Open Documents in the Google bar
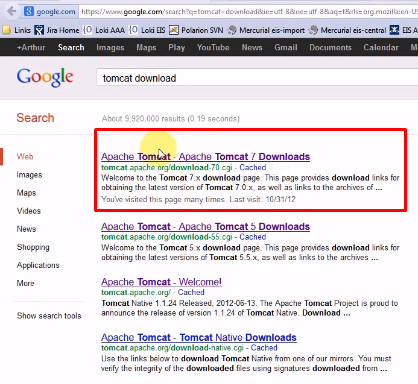Screen dimensions: 418x384 (x=330, y=47)
